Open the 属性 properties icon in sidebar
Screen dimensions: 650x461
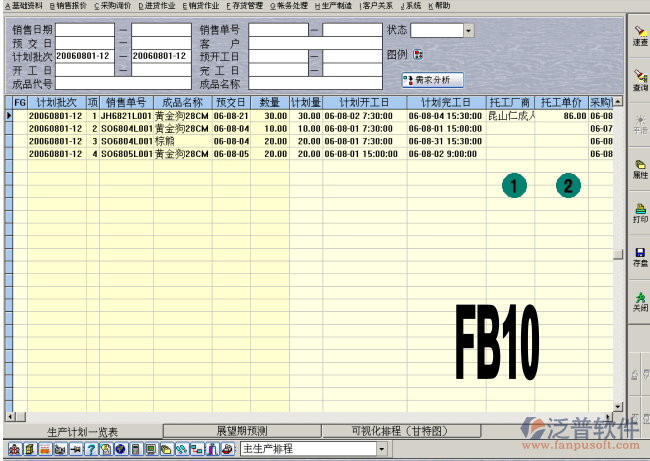(x=640, y=165)
